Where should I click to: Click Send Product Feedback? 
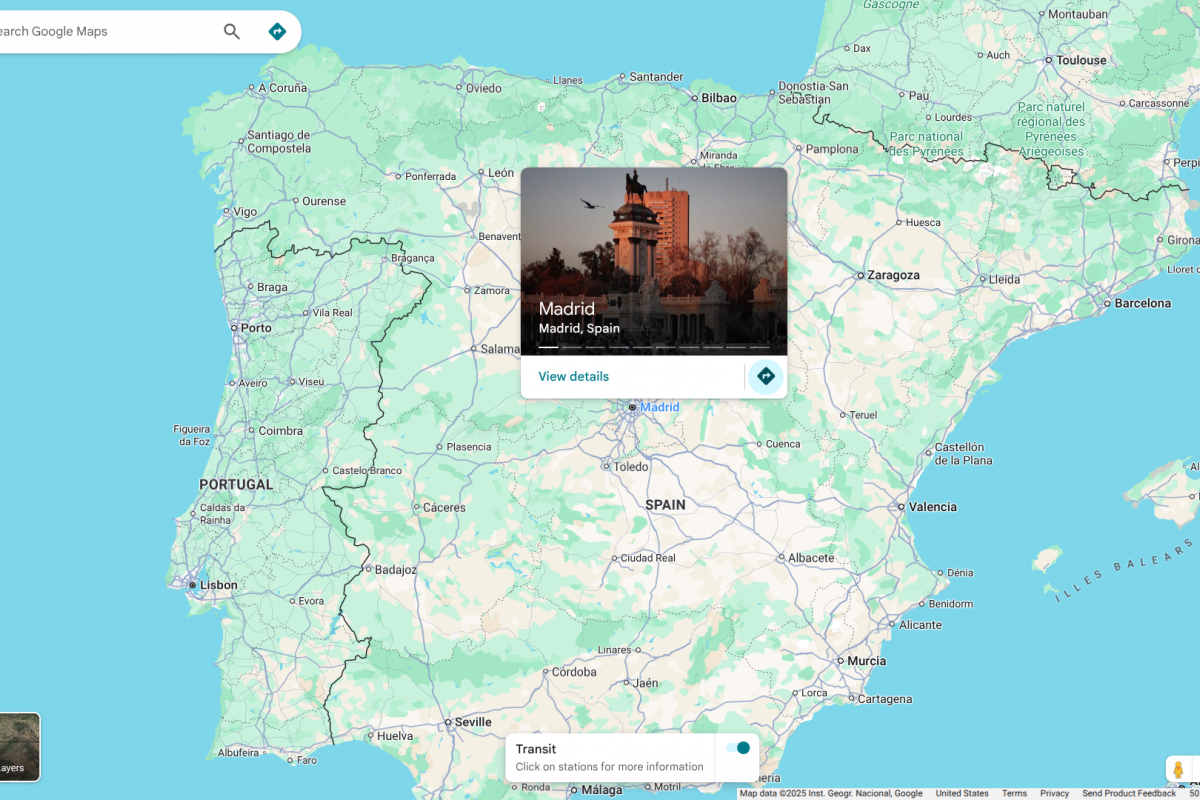1129,793
